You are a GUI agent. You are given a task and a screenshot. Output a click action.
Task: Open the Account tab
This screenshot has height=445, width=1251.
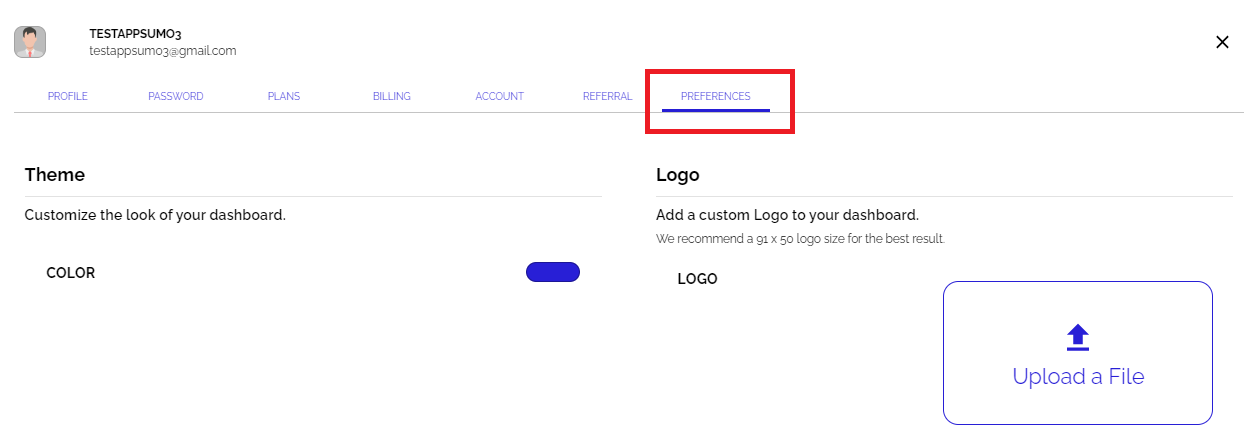(x=500, y=97)
